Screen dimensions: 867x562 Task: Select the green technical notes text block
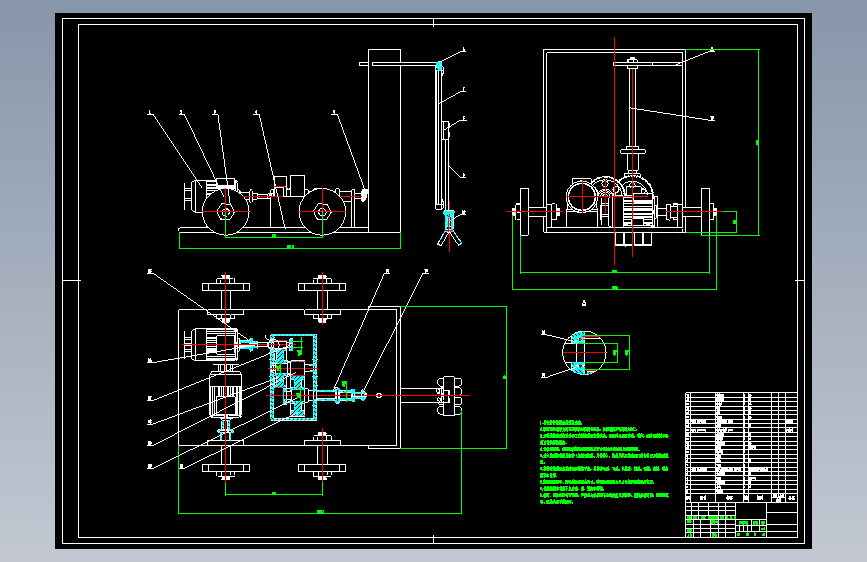pyautogui.click(x=604, y=462)
